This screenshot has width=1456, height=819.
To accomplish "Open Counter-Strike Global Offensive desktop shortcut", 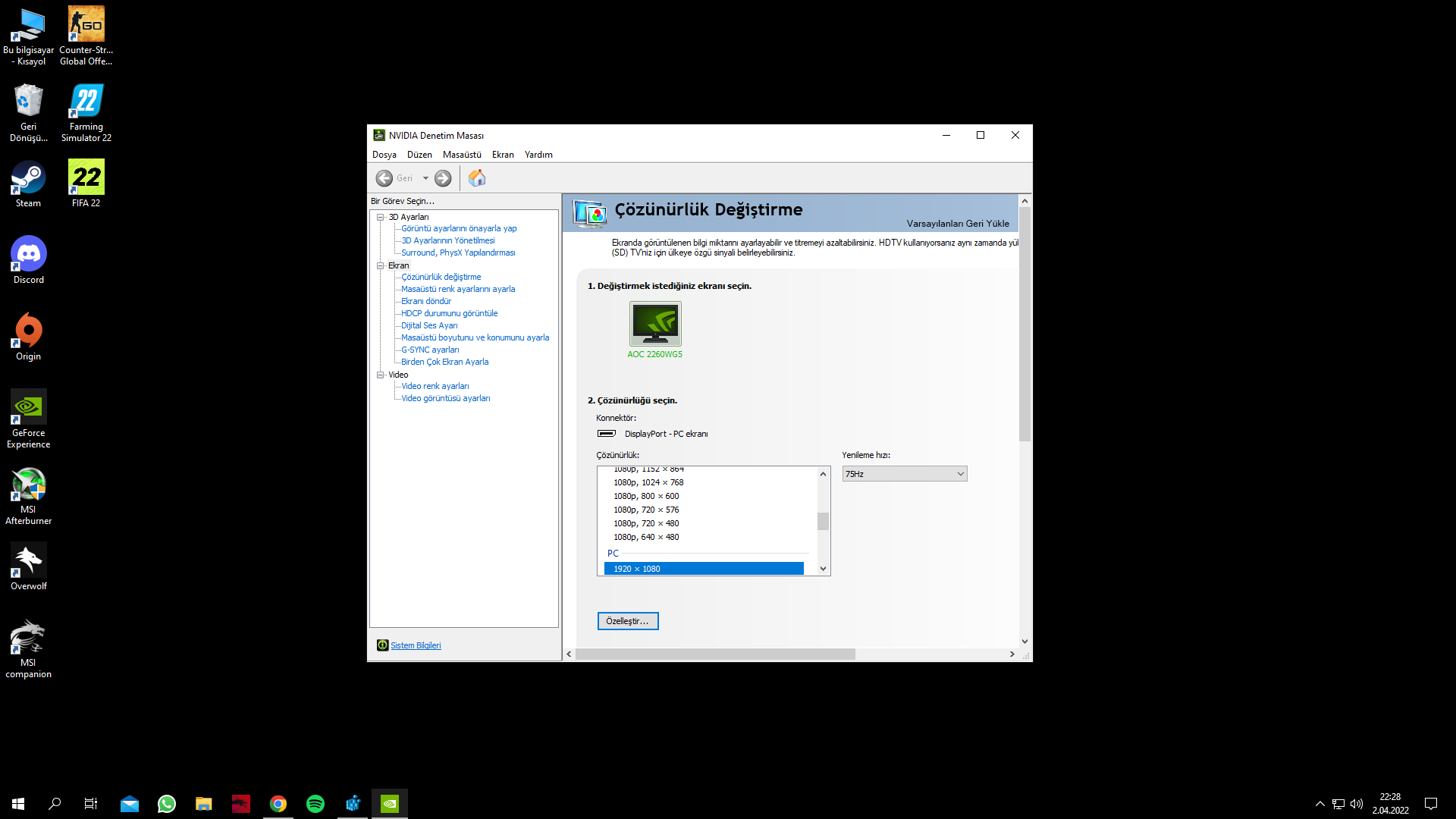I will 86,36.
